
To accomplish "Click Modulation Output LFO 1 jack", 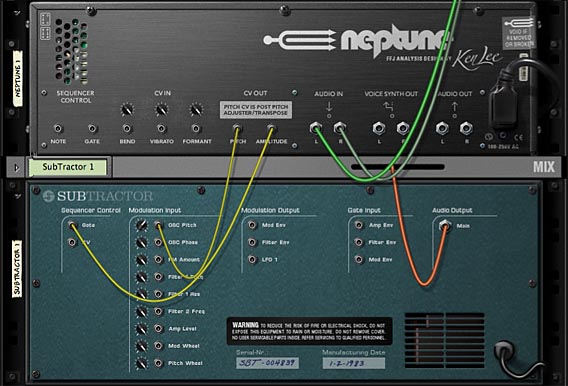I will [252, 259].
